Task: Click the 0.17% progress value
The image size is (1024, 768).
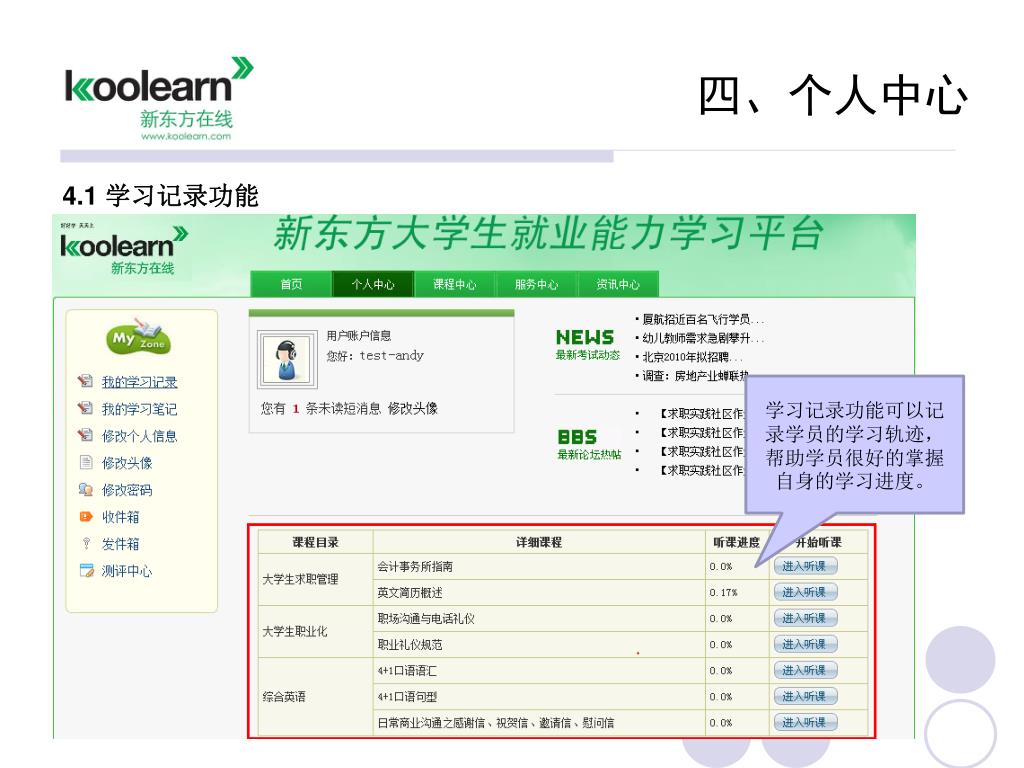Action: (x=723, y=593)
